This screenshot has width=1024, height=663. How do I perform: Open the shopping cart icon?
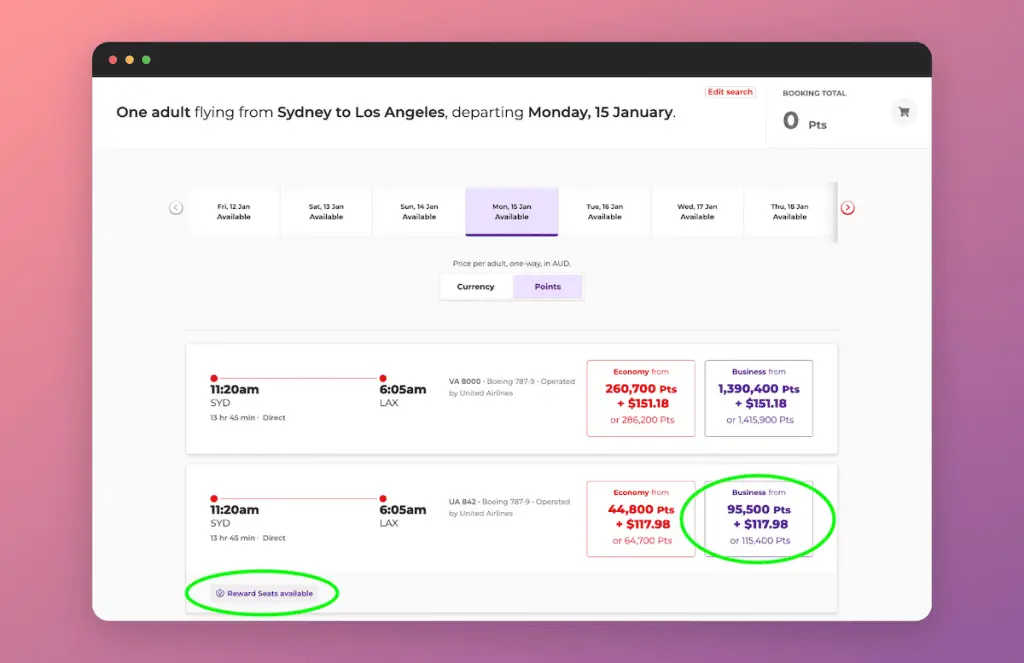coord(904,112)
